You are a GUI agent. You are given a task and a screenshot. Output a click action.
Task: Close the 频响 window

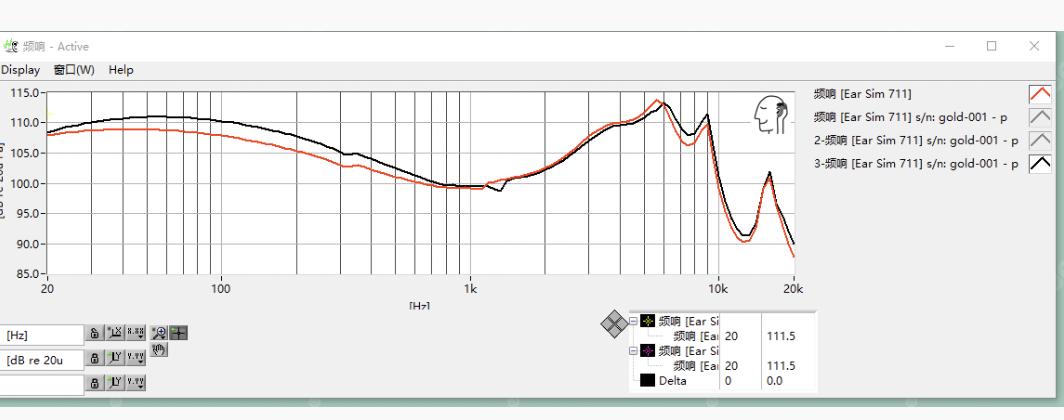point(1034,46)
